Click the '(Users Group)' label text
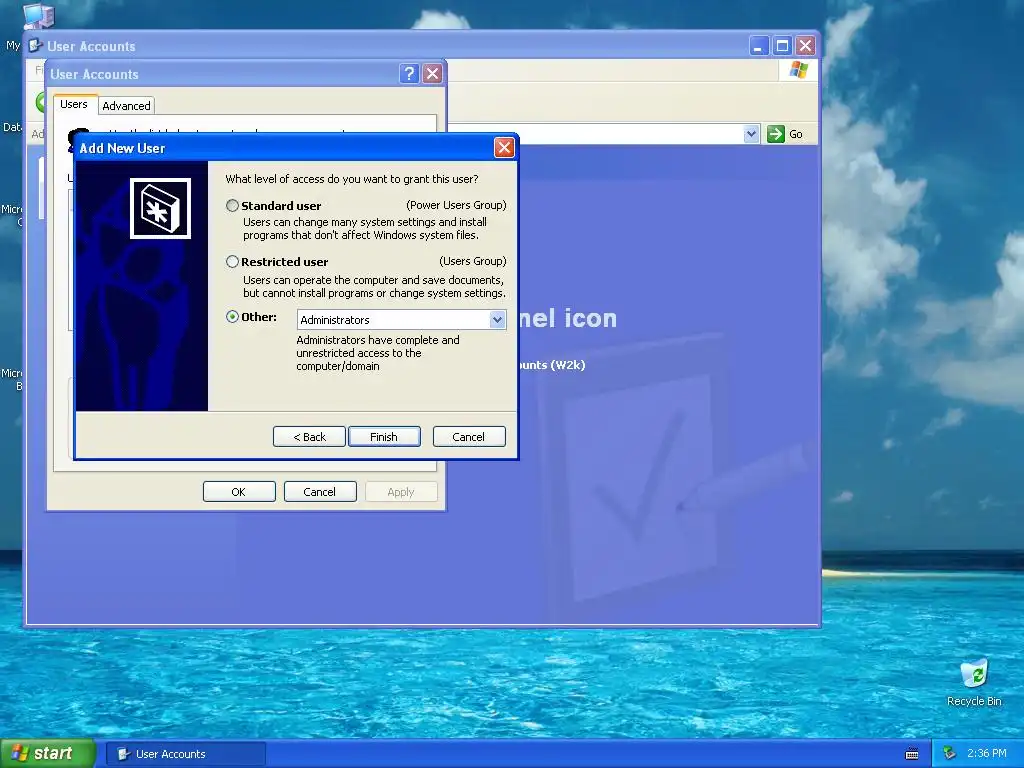The width and height of the screenshot is (1024, 768). pos(473,261)
